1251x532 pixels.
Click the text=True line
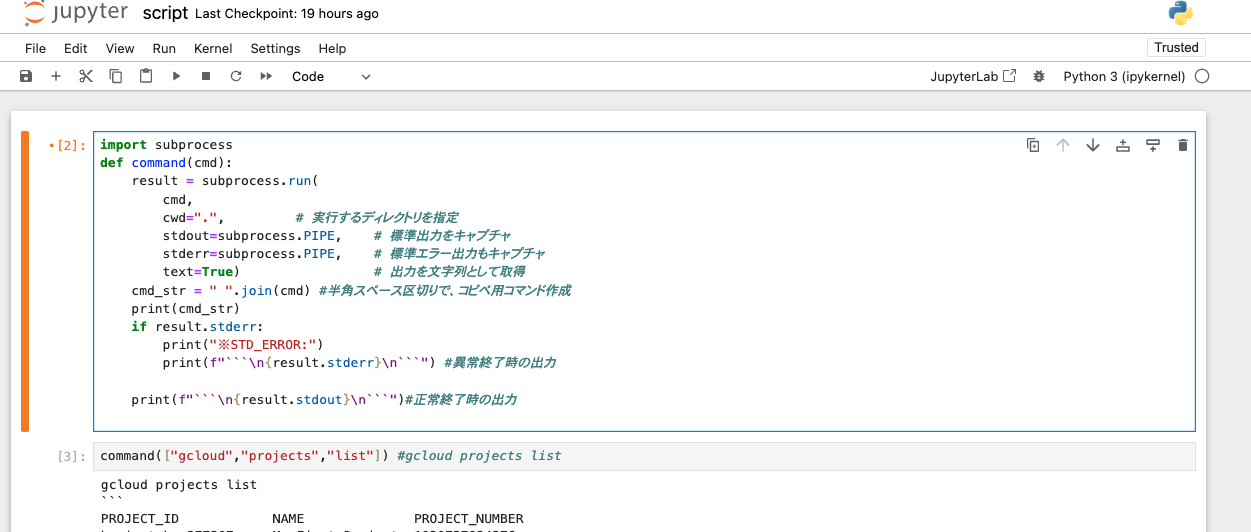tap(201, 271)
